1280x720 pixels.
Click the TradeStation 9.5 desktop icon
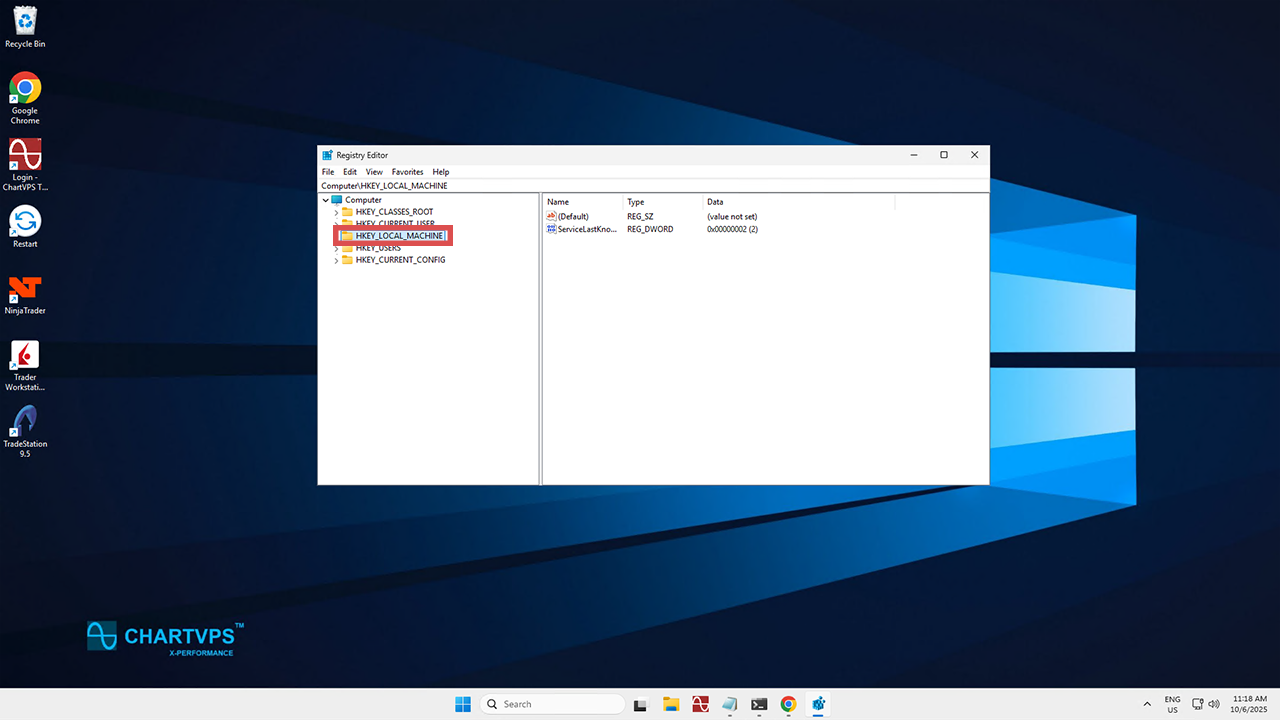coord(25,422)
